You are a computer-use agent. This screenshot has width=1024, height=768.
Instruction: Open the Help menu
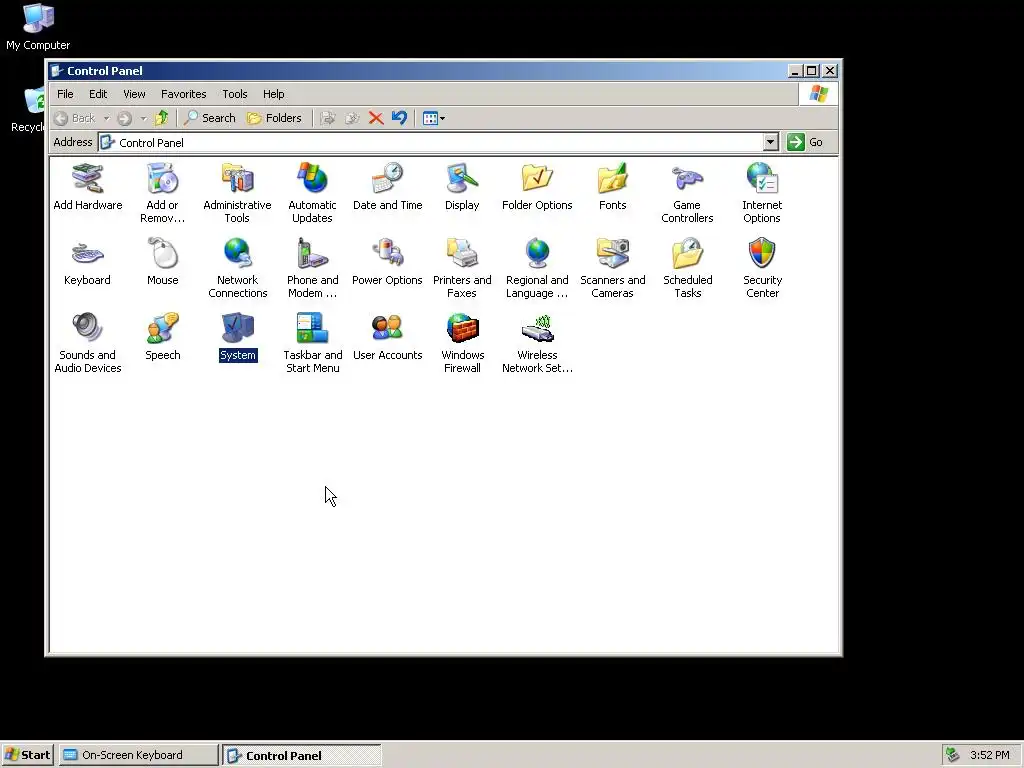click(x=274, y=94)
